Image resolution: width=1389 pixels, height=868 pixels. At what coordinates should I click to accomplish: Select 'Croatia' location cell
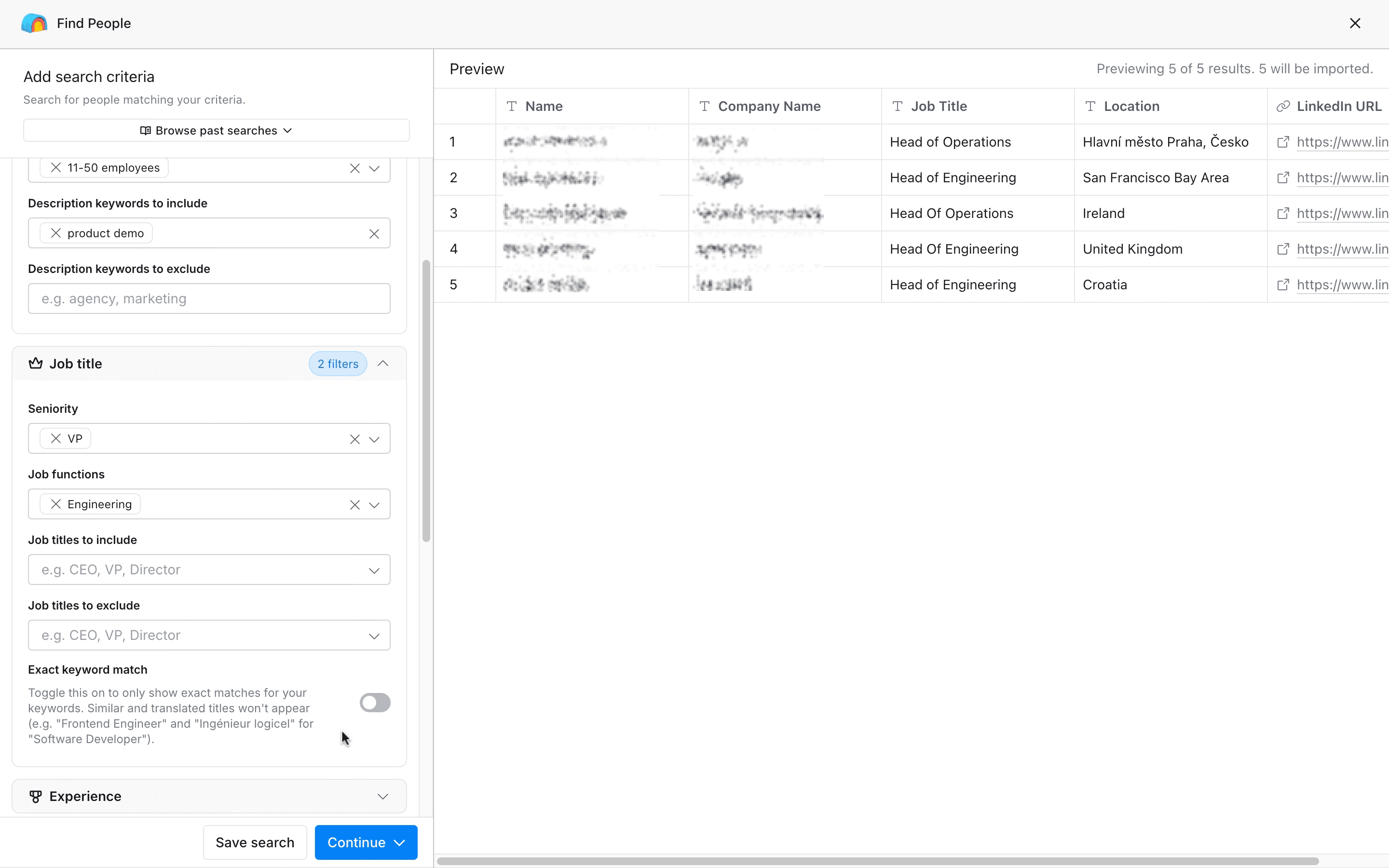(1171, 284)
